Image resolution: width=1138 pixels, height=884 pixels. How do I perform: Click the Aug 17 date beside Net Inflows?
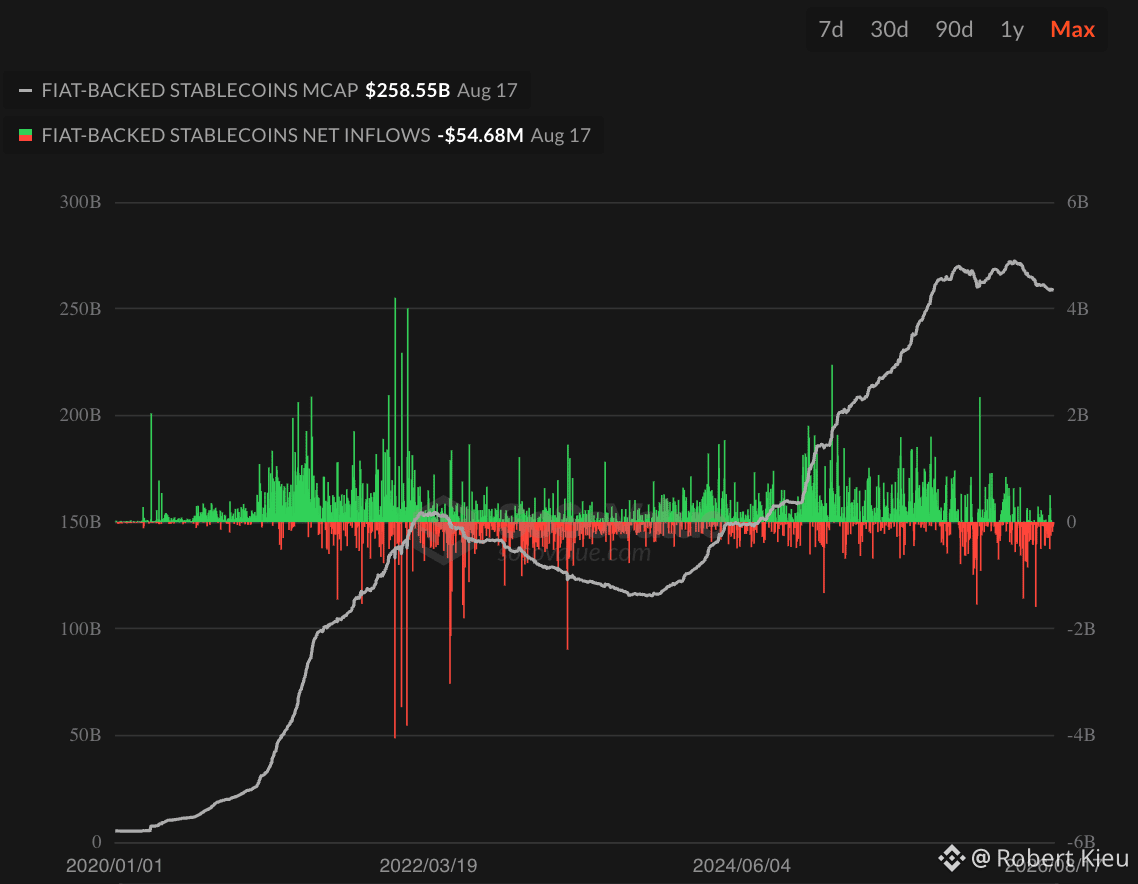(560, 135)
